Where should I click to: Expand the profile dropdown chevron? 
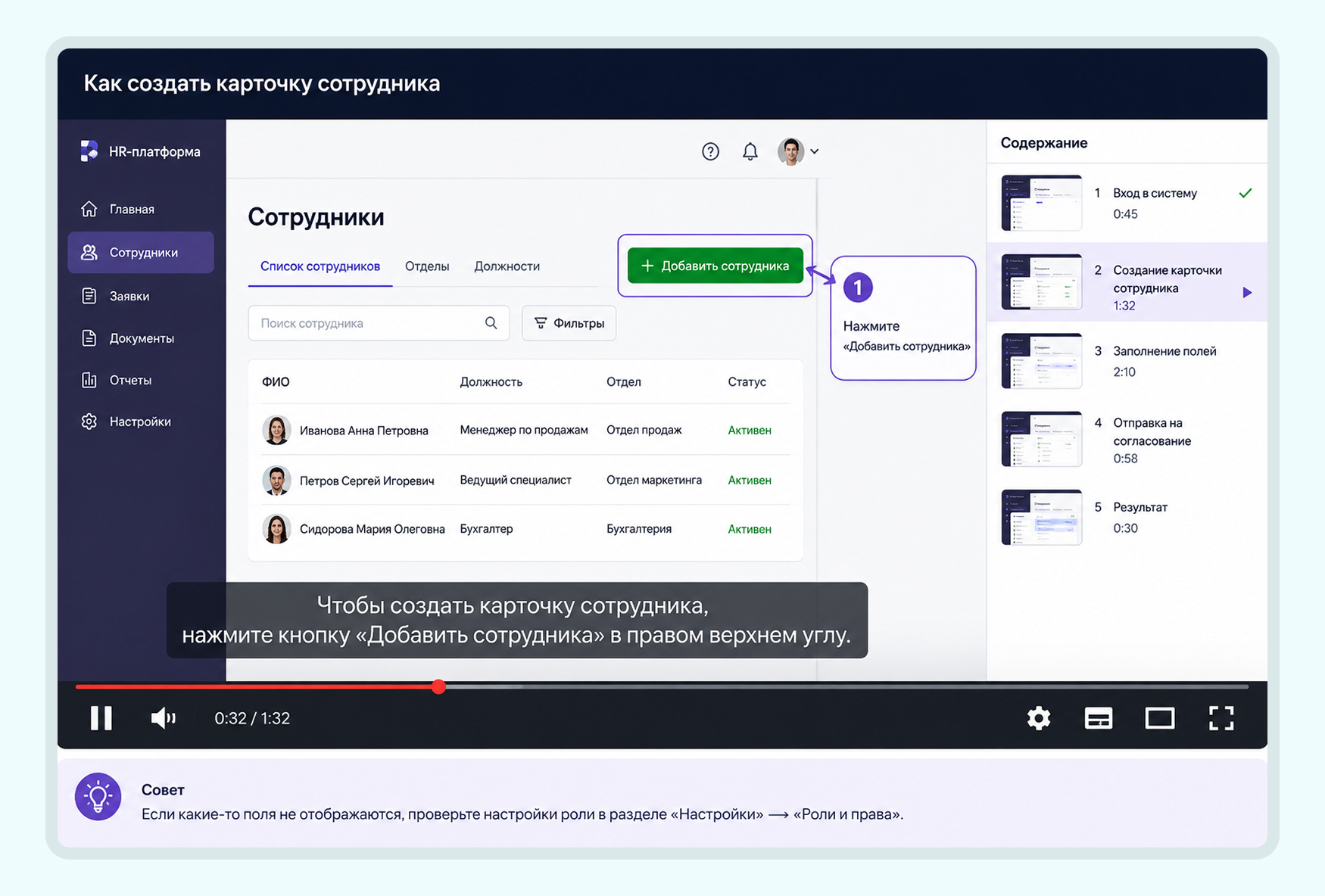click(815, 151)
